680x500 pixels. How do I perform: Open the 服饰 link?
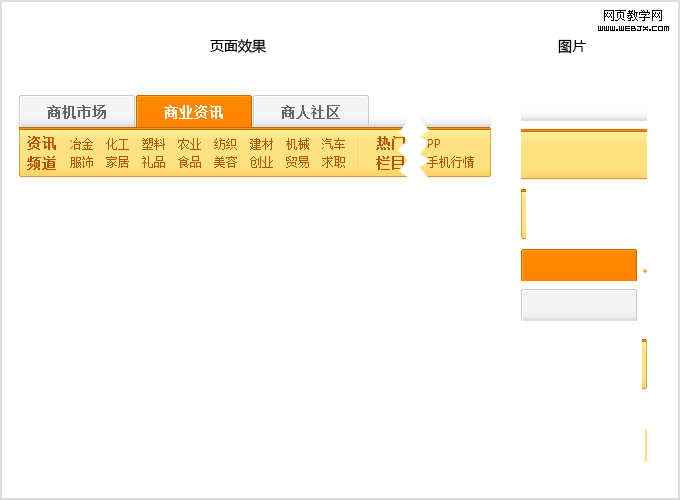pyautogui.click(x=82, y=162)
